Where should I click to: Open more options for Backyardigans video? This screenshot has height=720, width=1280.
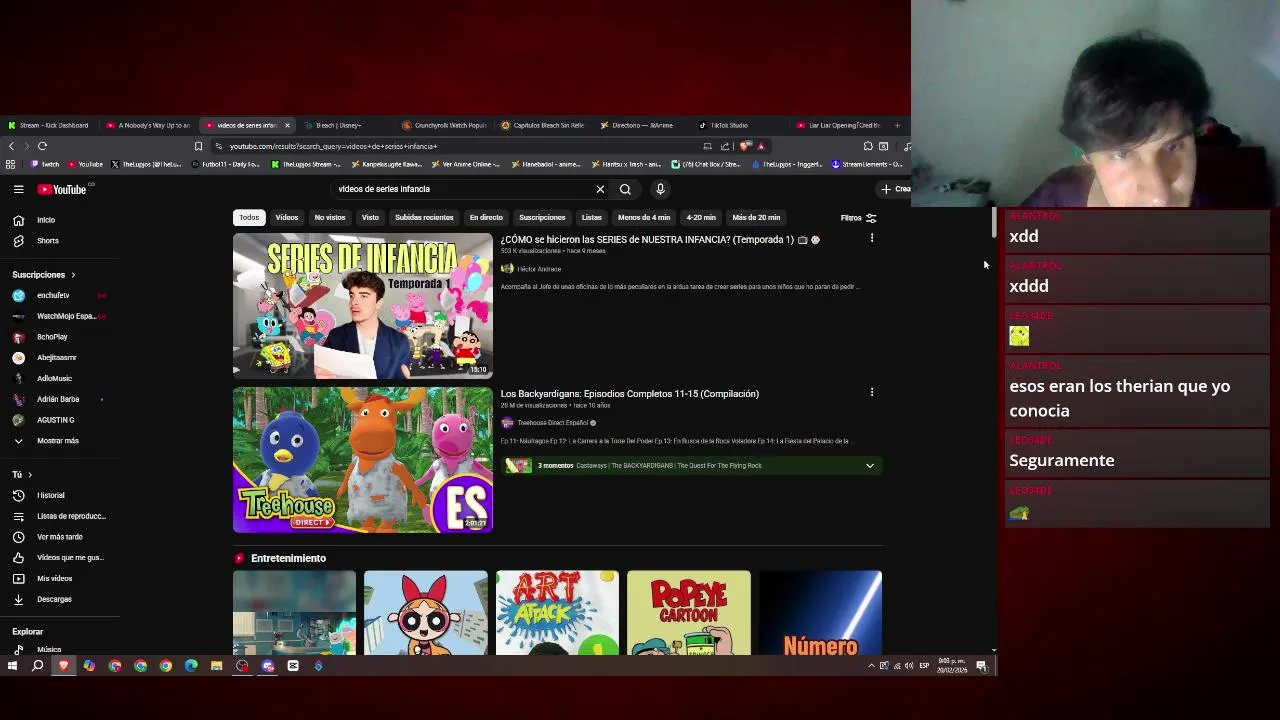click(872, 392)
